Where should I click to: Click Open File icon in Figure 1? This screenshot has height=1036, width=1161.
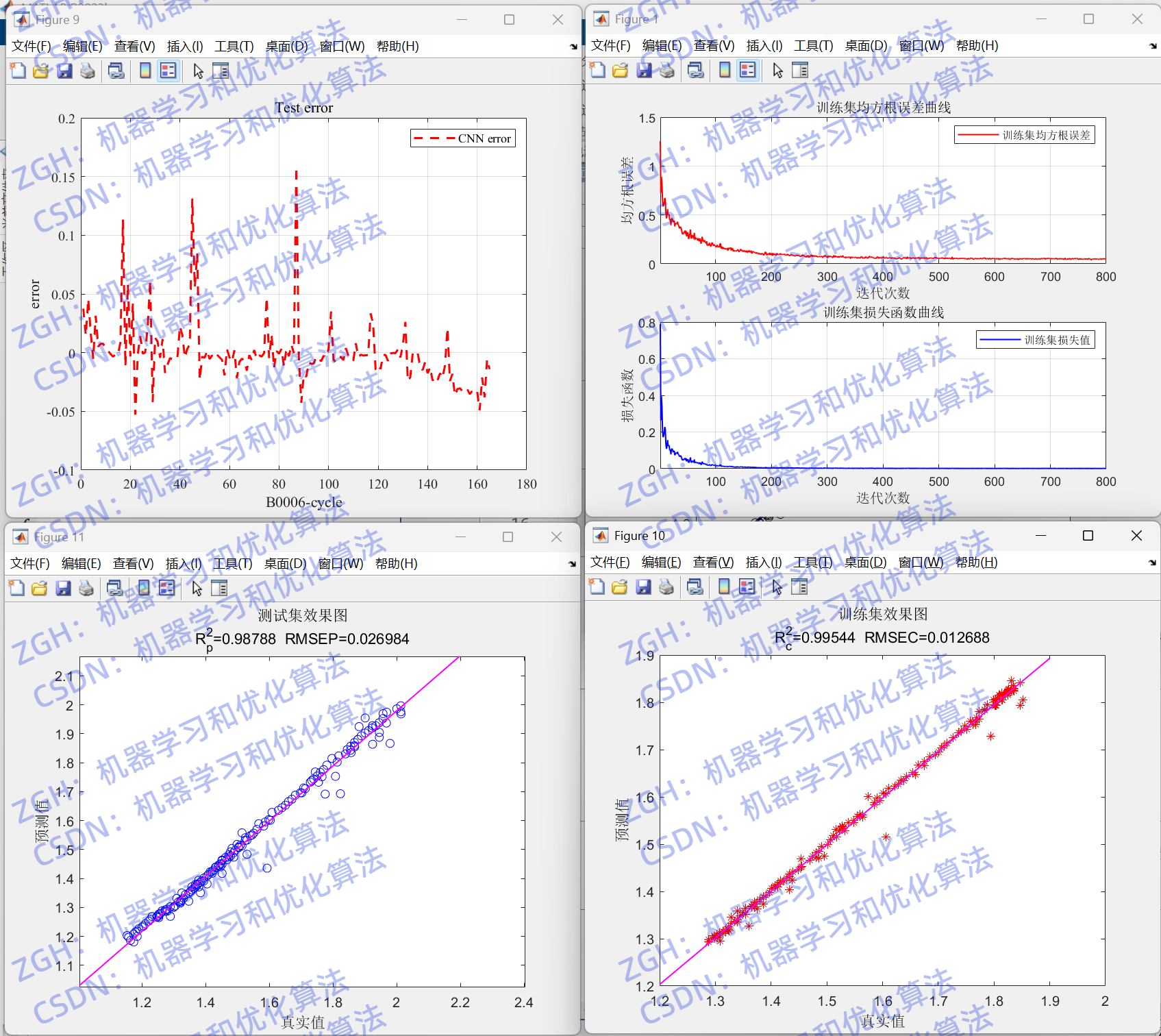pyautogui.click(x=621, y=70)
